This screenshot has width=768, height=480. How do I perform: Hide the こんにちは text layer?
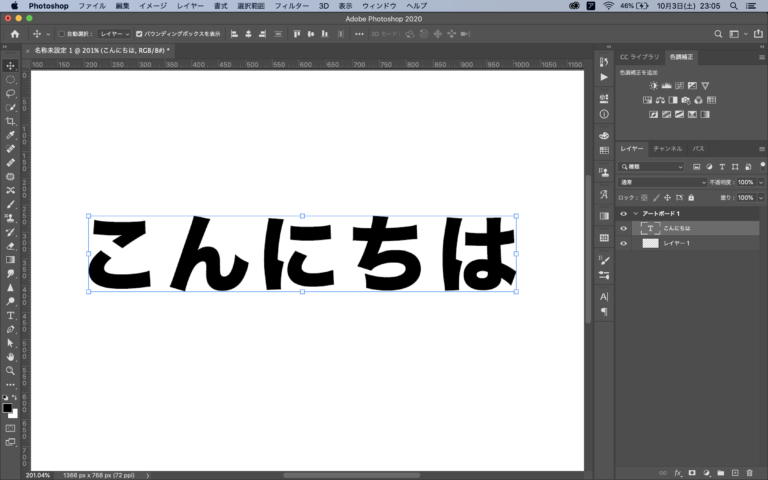pos(623,228)
